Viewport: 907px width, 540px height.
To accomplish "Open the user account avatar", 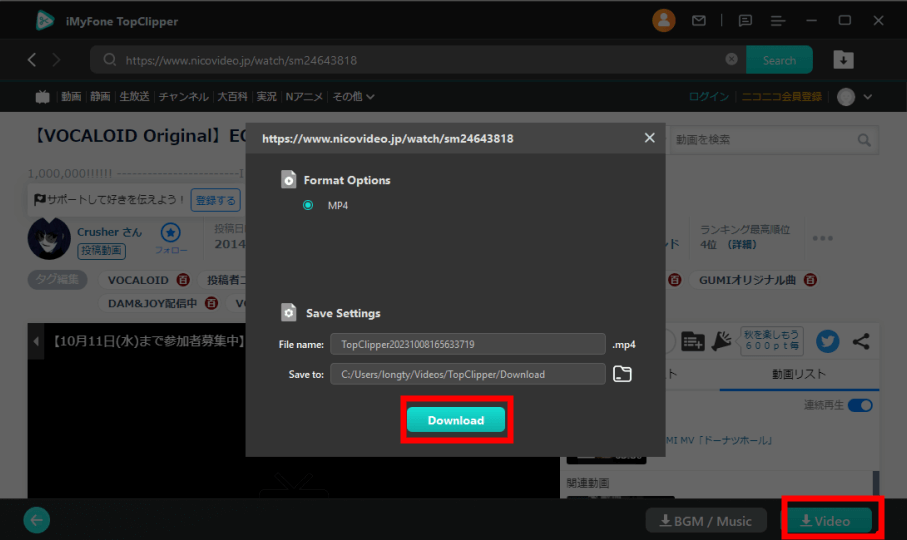I will (x=663, y=21).
